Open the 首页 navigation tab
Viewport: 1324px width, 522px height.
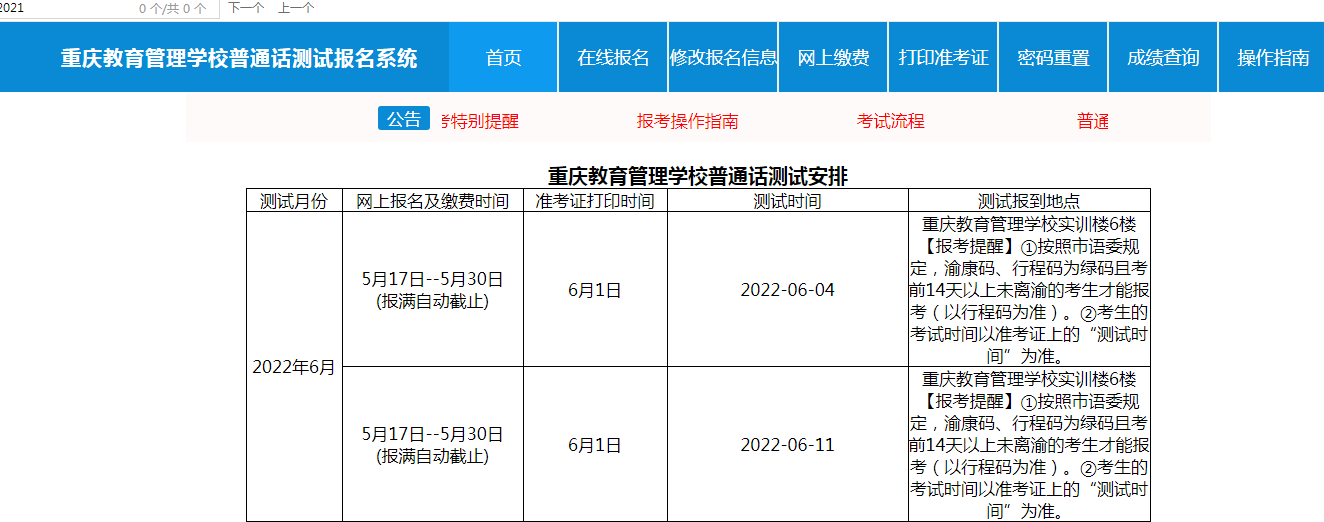click(x=503, y=57)
